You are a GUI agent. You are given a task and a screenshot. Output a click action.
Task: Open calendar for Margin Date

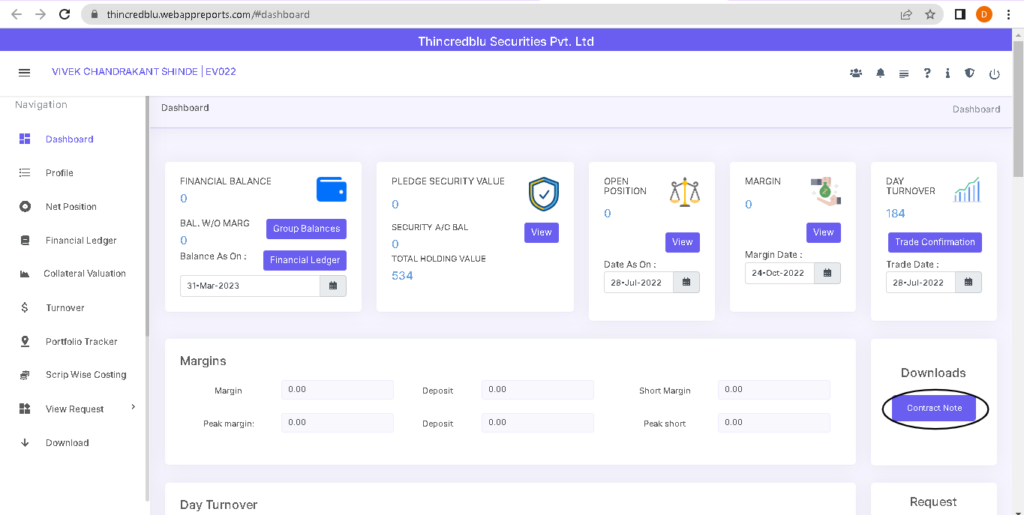(827, 273)
